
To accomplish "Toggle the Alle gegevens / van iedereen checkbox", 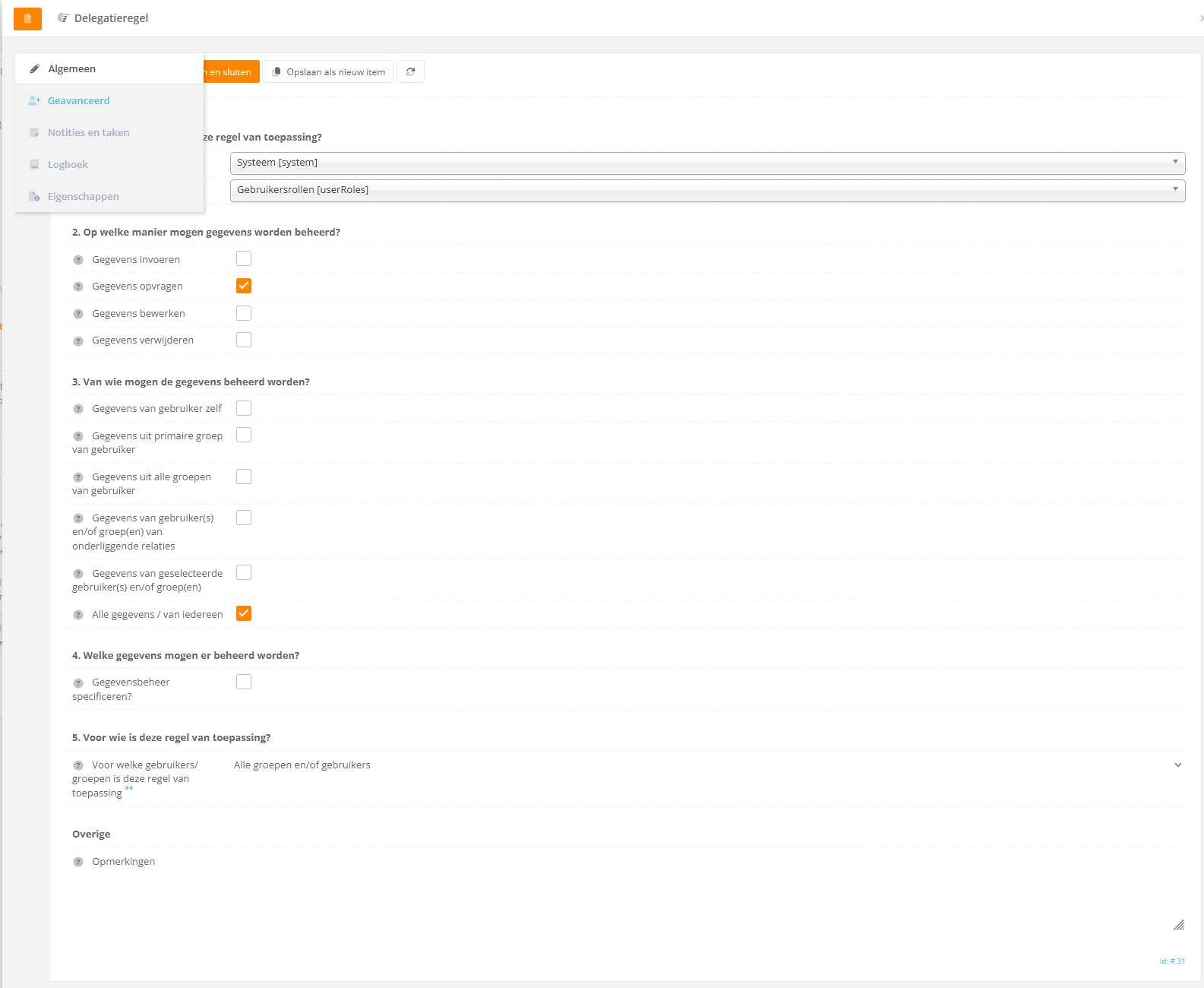I will click(244, 614).
